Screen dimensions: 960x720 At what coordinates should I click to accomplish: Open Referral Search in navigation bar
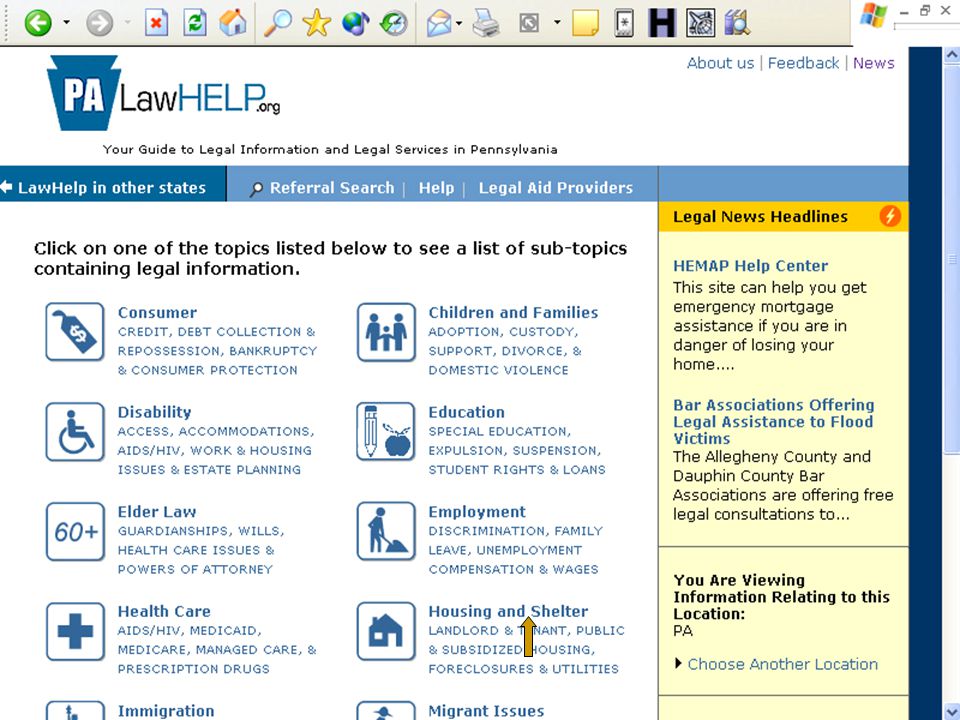click(332, 187)
